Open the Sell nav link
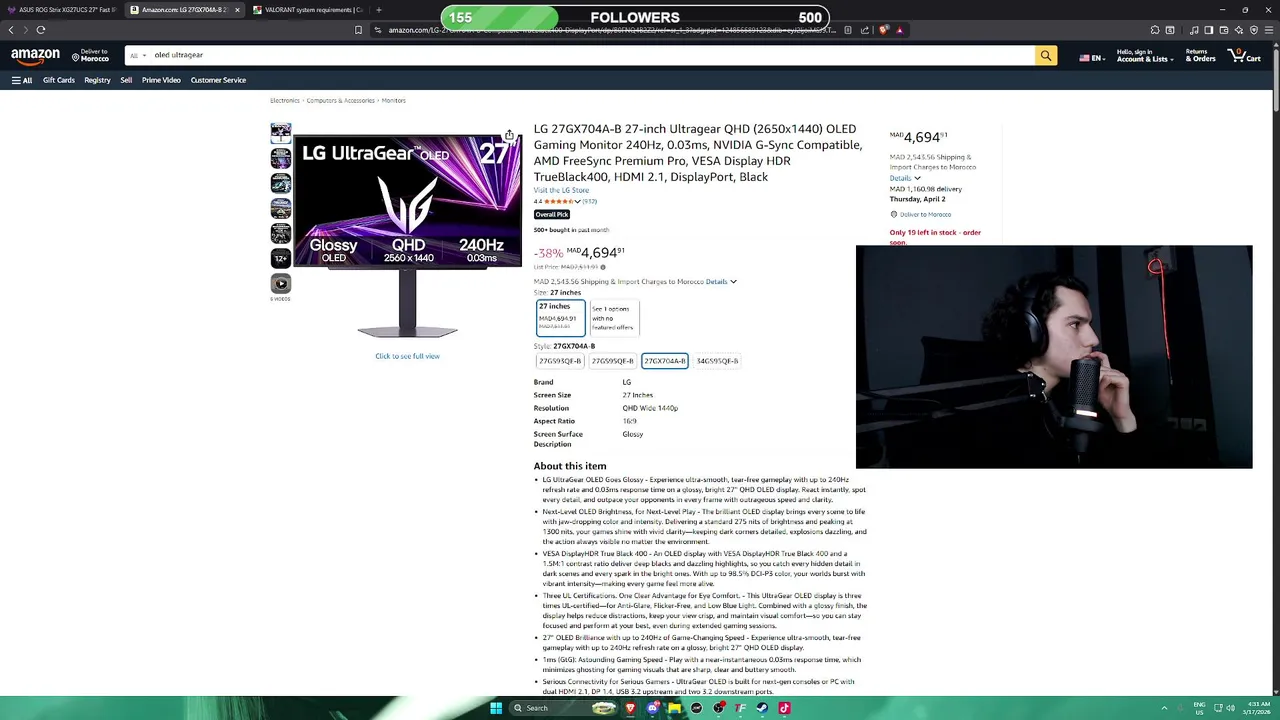The image size is (1280, 720). (x=126, y=80)
